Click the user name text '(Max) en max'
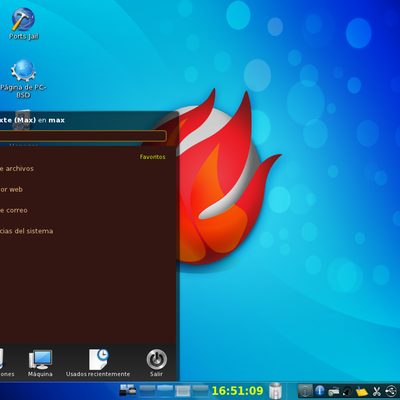The width and height of the screenshot is (400, 400). (40, 120)
